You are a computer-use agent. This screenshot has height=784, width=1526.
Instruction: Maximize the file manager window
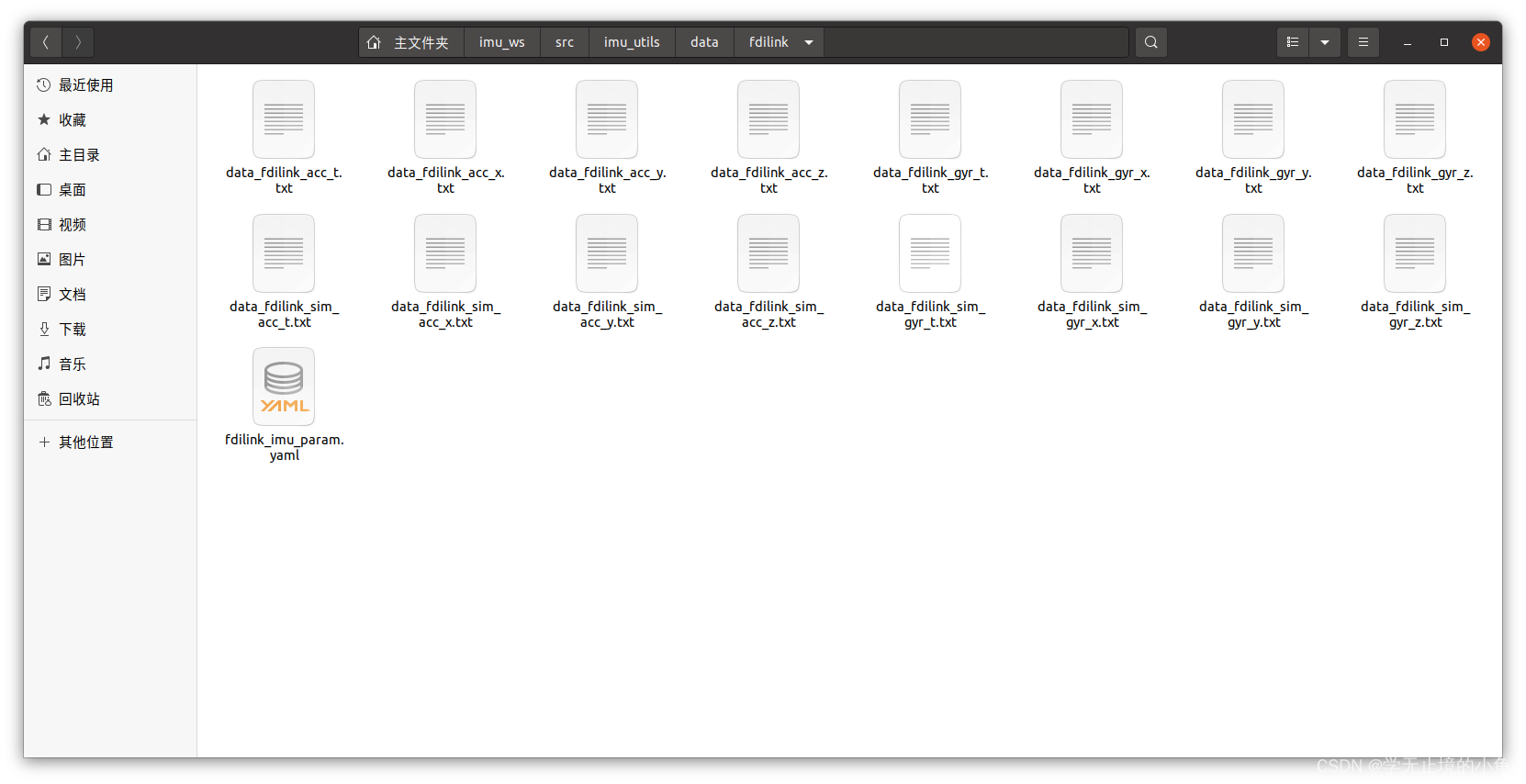click(x=1444, y=42)
